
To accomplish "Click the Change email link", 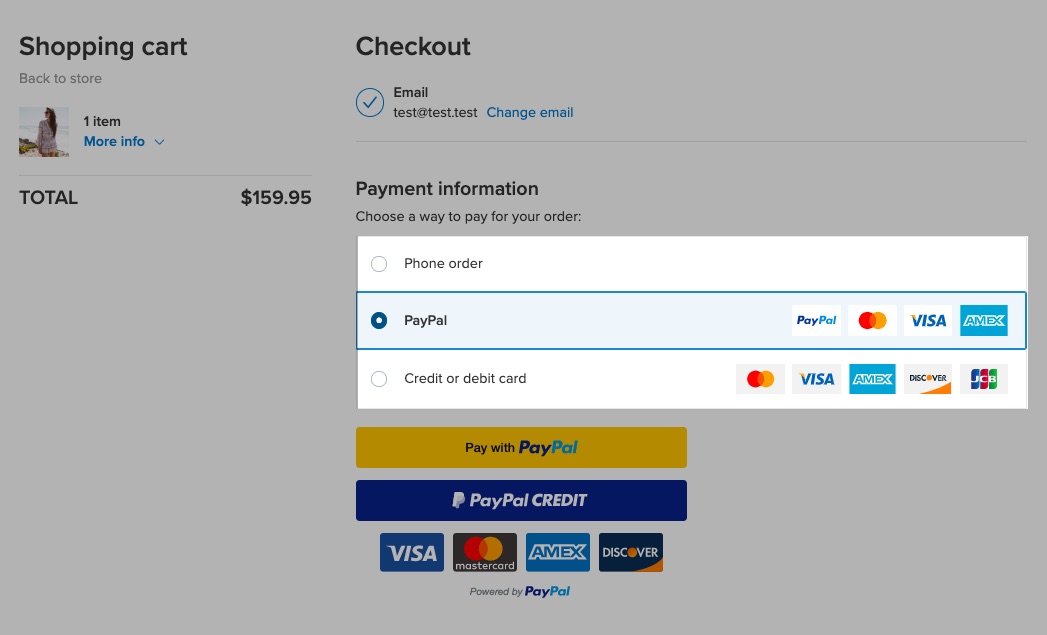I will [x=529, y=112].
